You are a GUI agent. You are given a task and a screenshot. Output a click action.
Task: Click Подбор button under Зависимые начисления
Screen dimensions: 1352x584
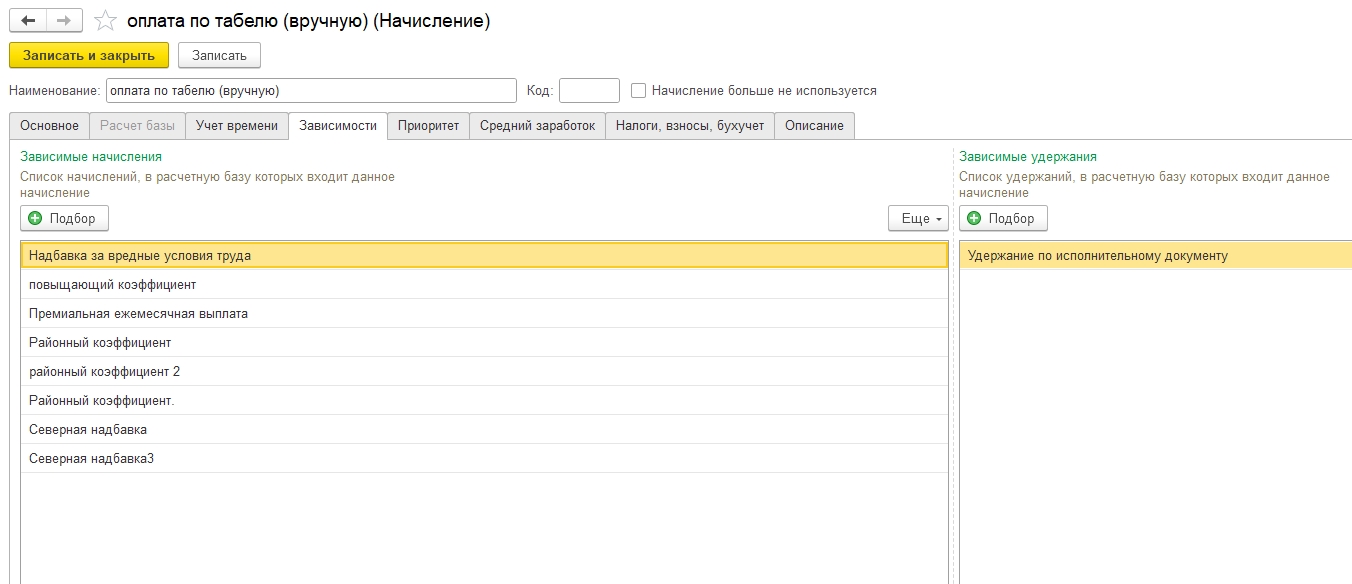(x=64, y=218)
